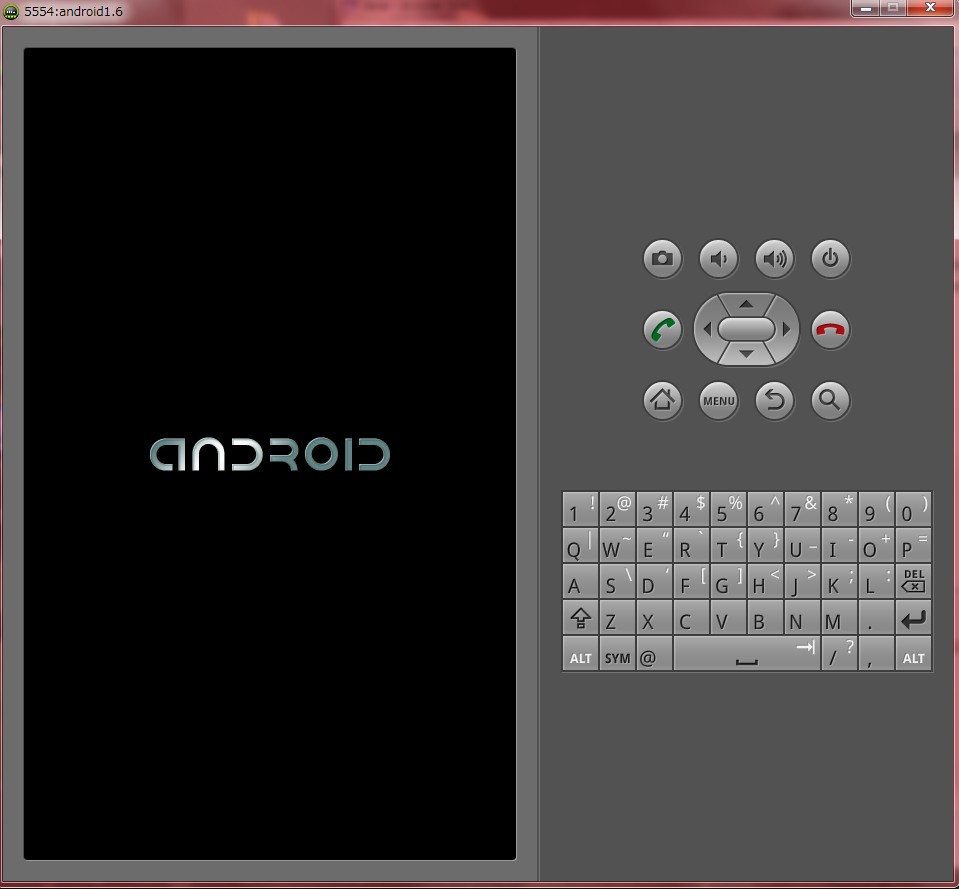This screenshot has width=959, height=889.
Task: Click the 7 & key
Action: pos(802,509)
